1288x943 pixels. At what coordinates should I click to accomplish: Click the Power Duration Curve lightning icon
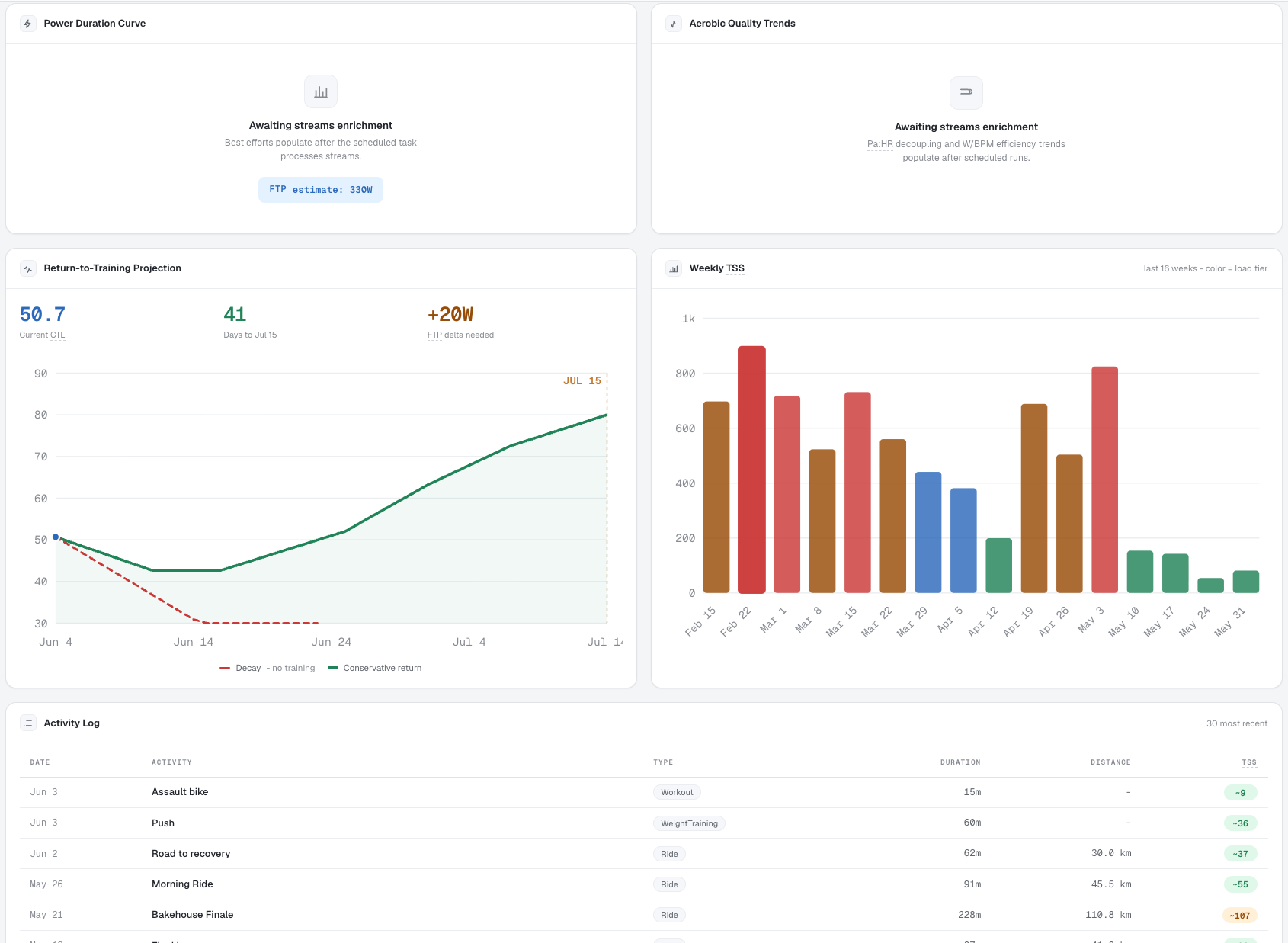[x=28, y=24]
